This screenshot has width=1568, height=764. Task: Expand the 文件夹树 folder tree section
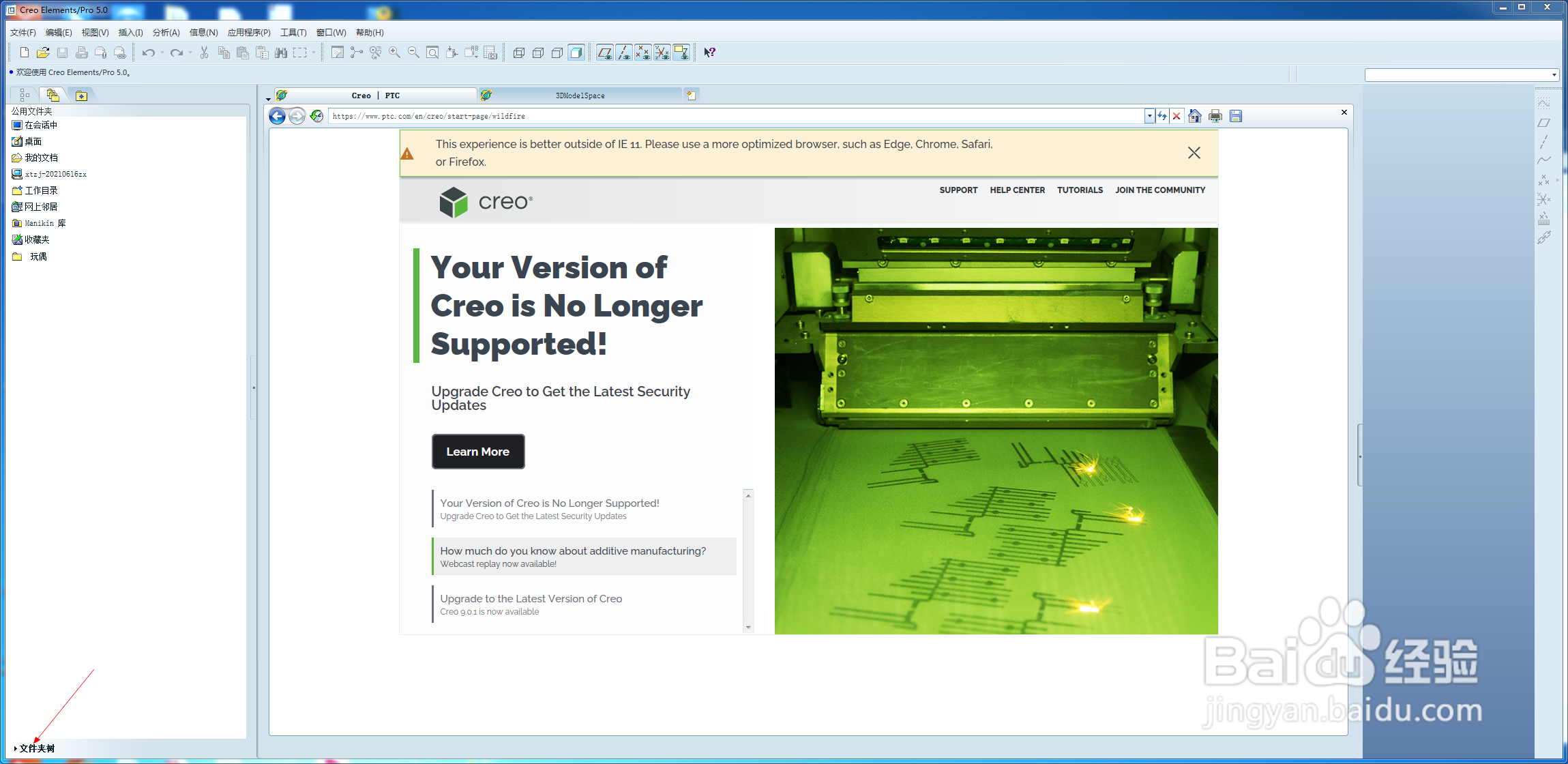coord(34,748)
